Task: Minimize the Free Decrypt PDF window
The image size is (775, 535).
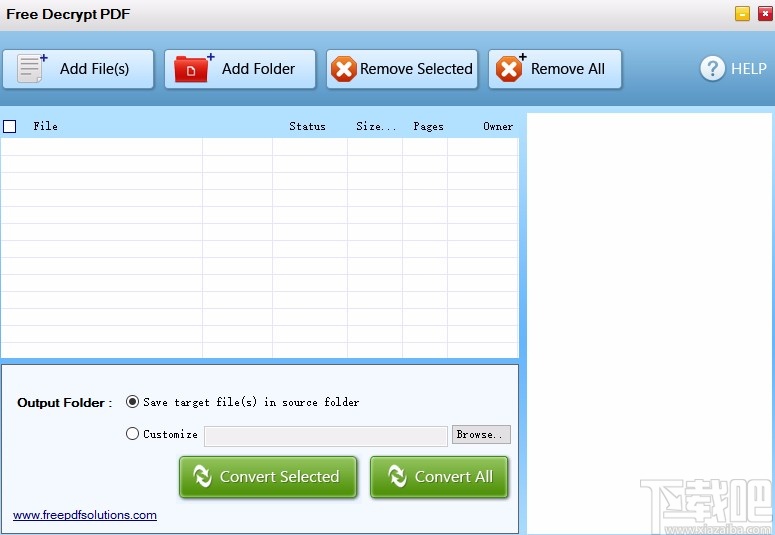Action: 742,13
